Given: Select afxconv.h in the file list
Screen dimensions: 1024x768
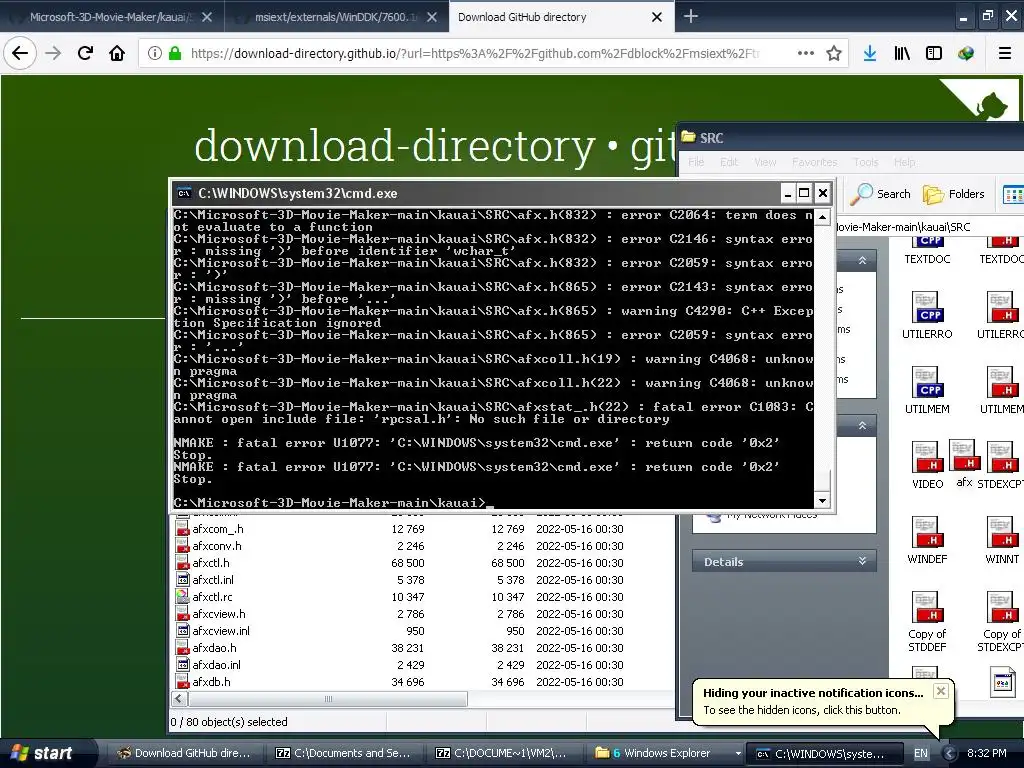Looking at the screenshot, I should coord(217,546).
